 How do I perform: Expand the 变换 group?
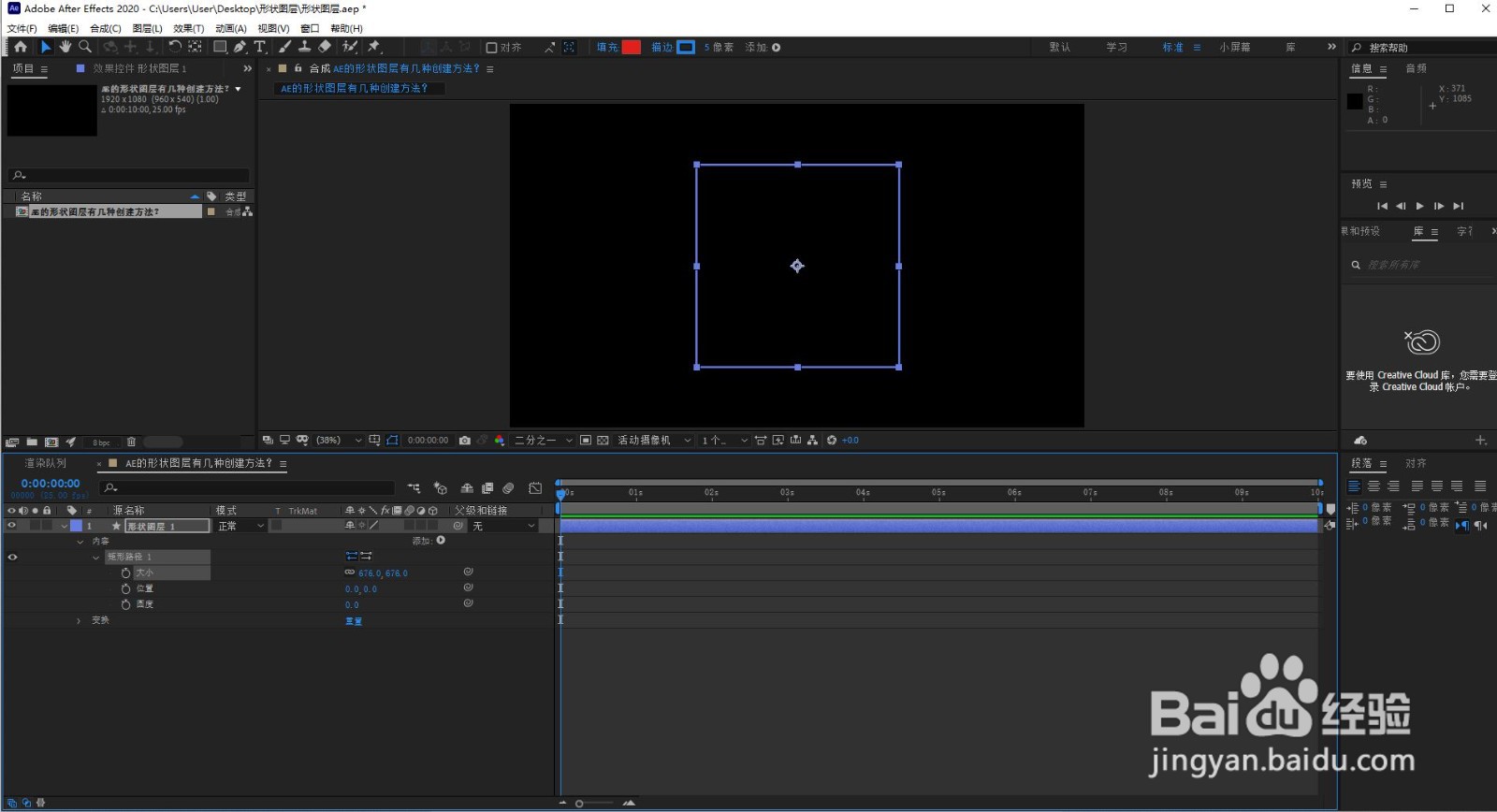[79, 620]
